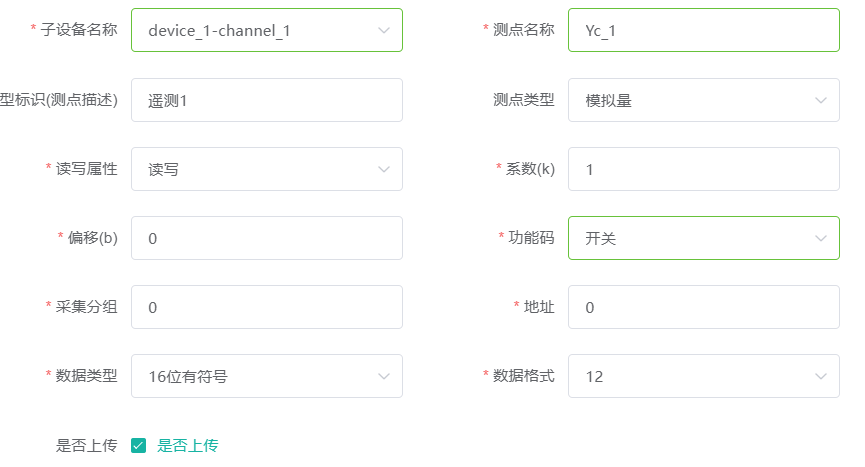
Task: Open the 读写 read-write attribute dropdown
Action: click(x=267, y=169)
